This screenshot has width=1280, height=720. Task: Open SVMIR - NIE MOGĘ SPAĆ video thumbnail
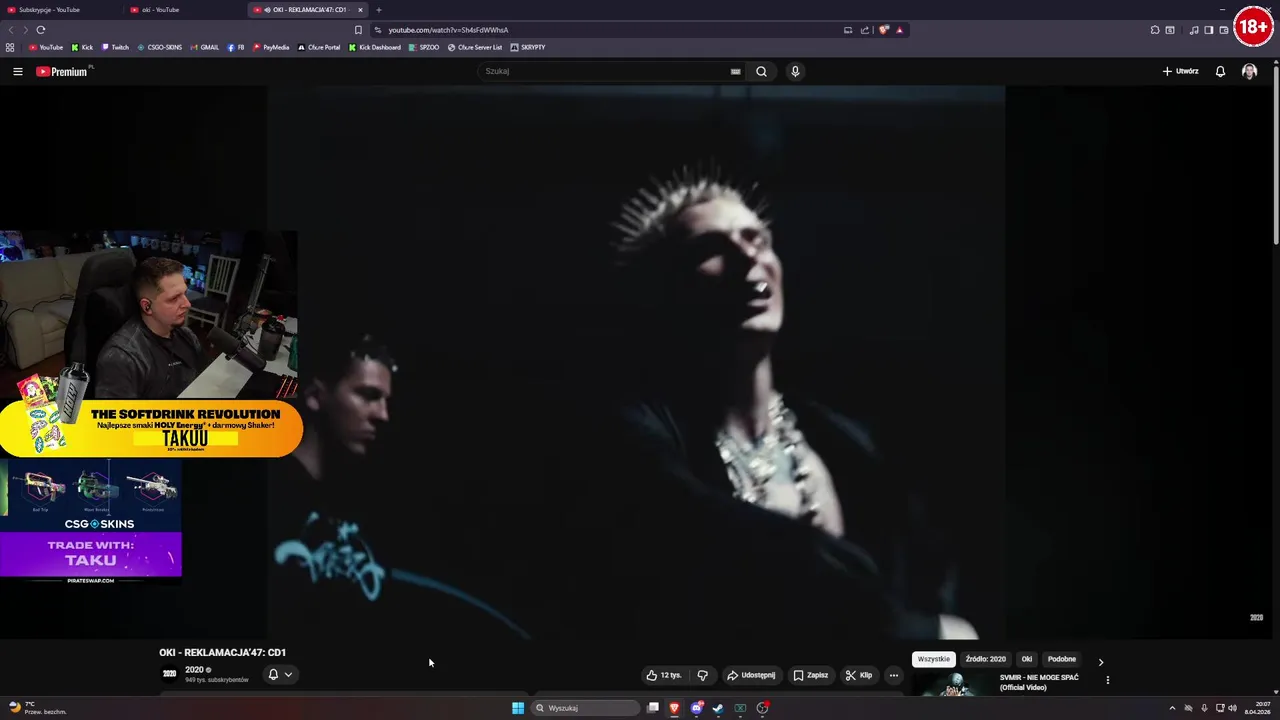pyautogui.click(x=953, y=684)
